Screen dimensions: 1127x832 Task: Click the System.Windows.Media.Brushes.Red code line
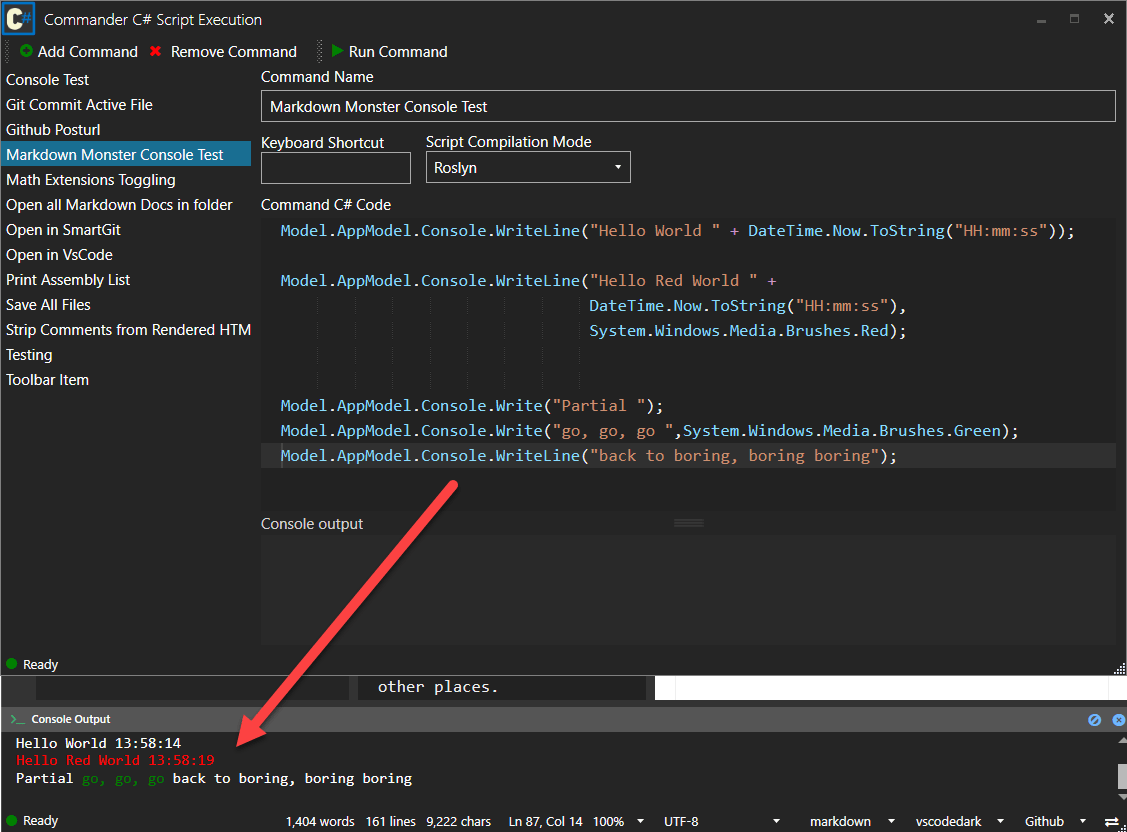click(x=748, y=331)
